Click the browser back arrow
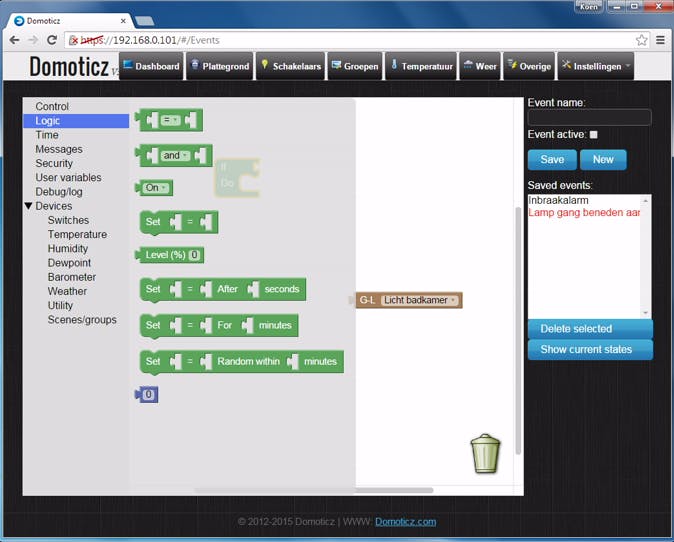Screen dimensions: 674x542 point(14,40)
